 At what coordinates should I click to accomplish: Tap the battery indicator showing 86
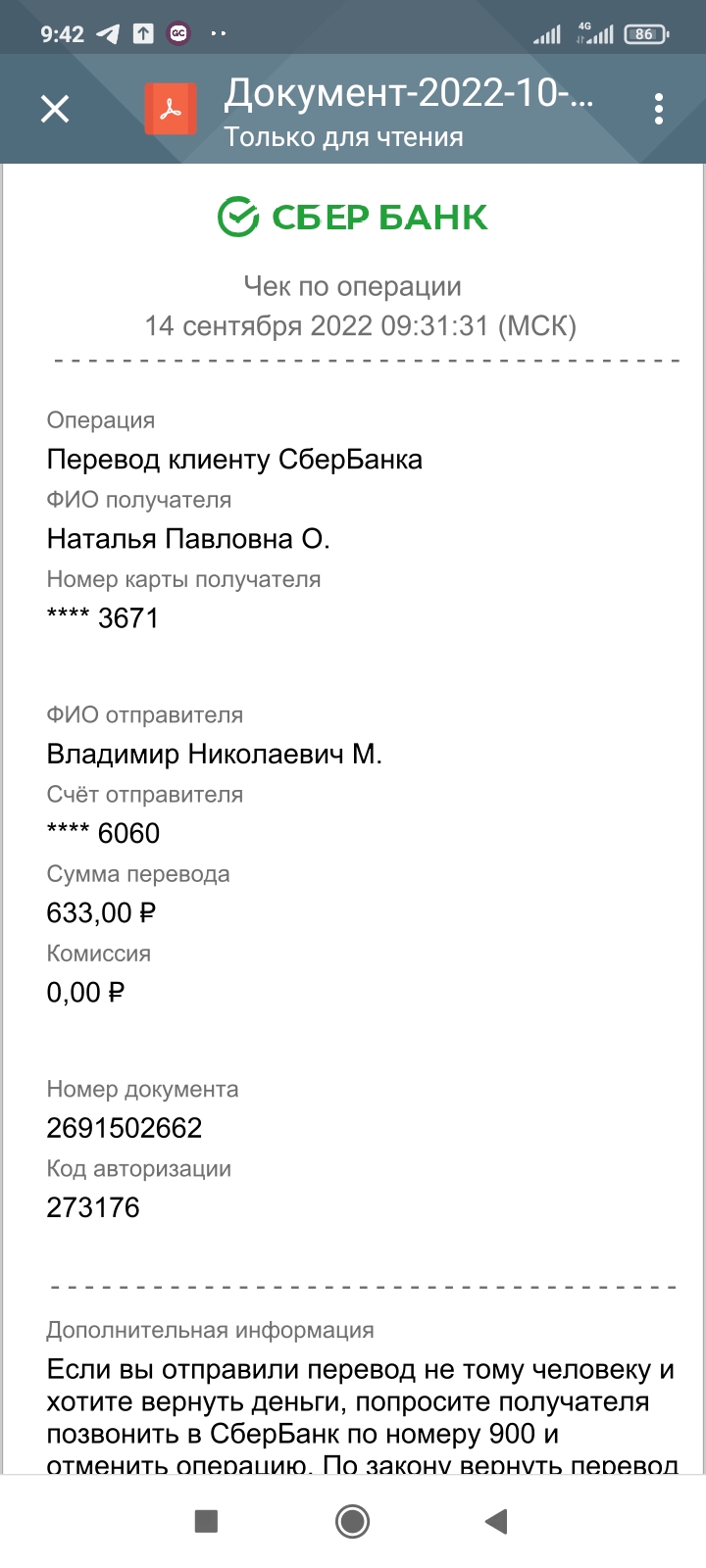[644, 34]
